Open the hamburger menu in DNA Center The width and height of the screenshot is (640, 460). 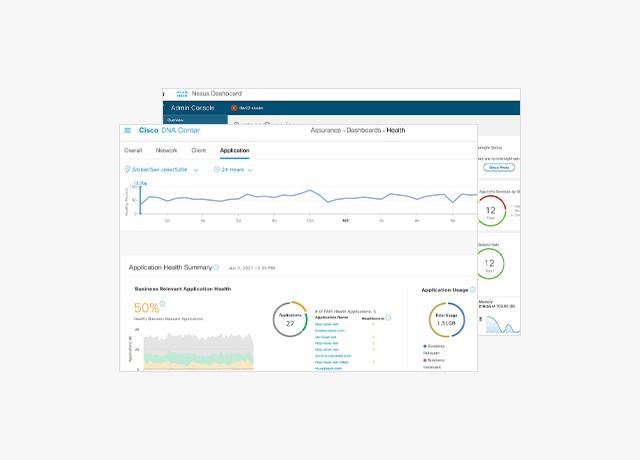coord(127,130)
